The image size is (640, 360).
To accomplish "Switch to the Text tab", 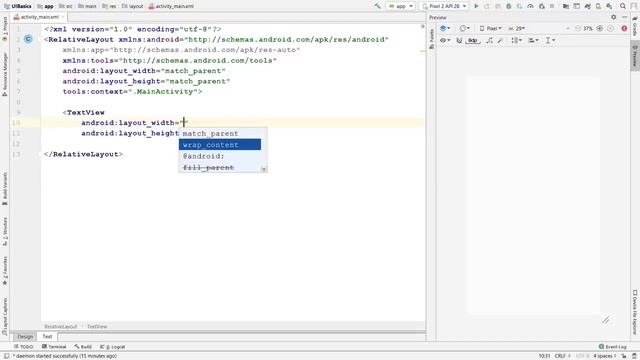I will (x=47, y=337).
